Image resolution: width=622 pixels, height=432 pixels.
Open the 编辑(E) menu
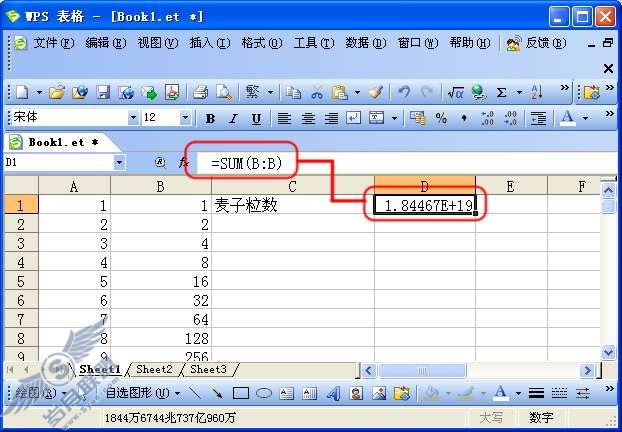pyautogui.click(x=106, y=42)
